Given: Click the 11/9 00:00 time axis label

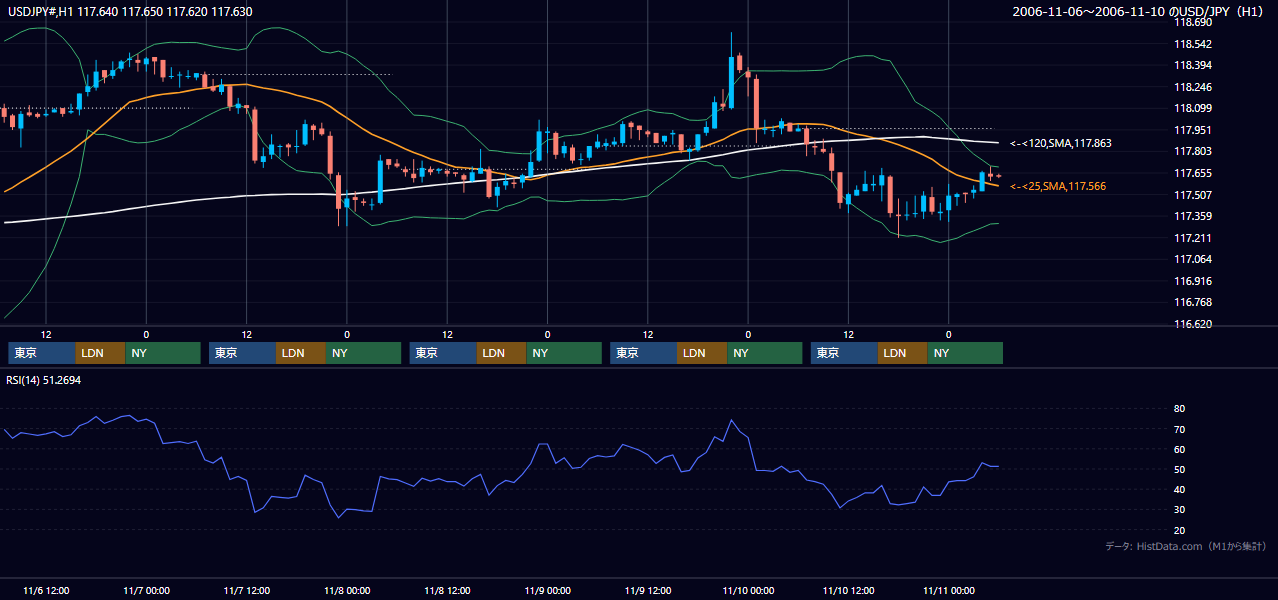Looking at the screenshot, I should (x=547, y=590).
